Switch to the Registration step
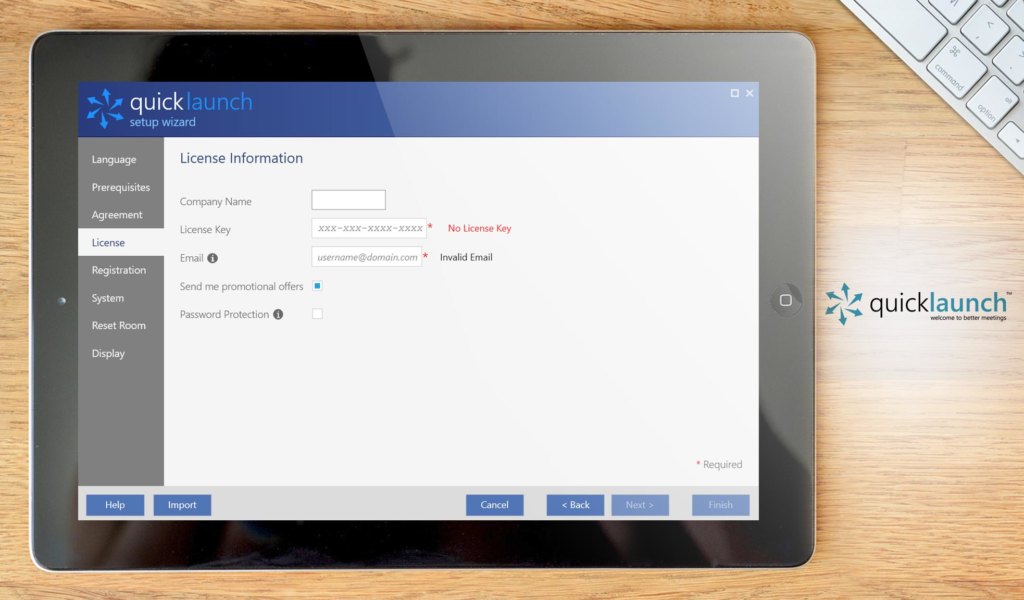This screenshot has height=600, width=1024. (119, 270)
